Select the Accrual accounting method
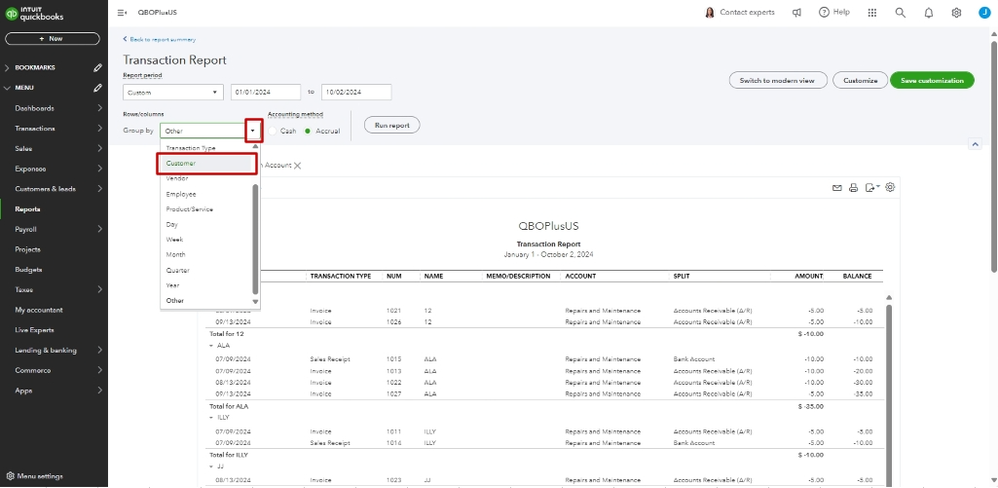 click(307, 131)
